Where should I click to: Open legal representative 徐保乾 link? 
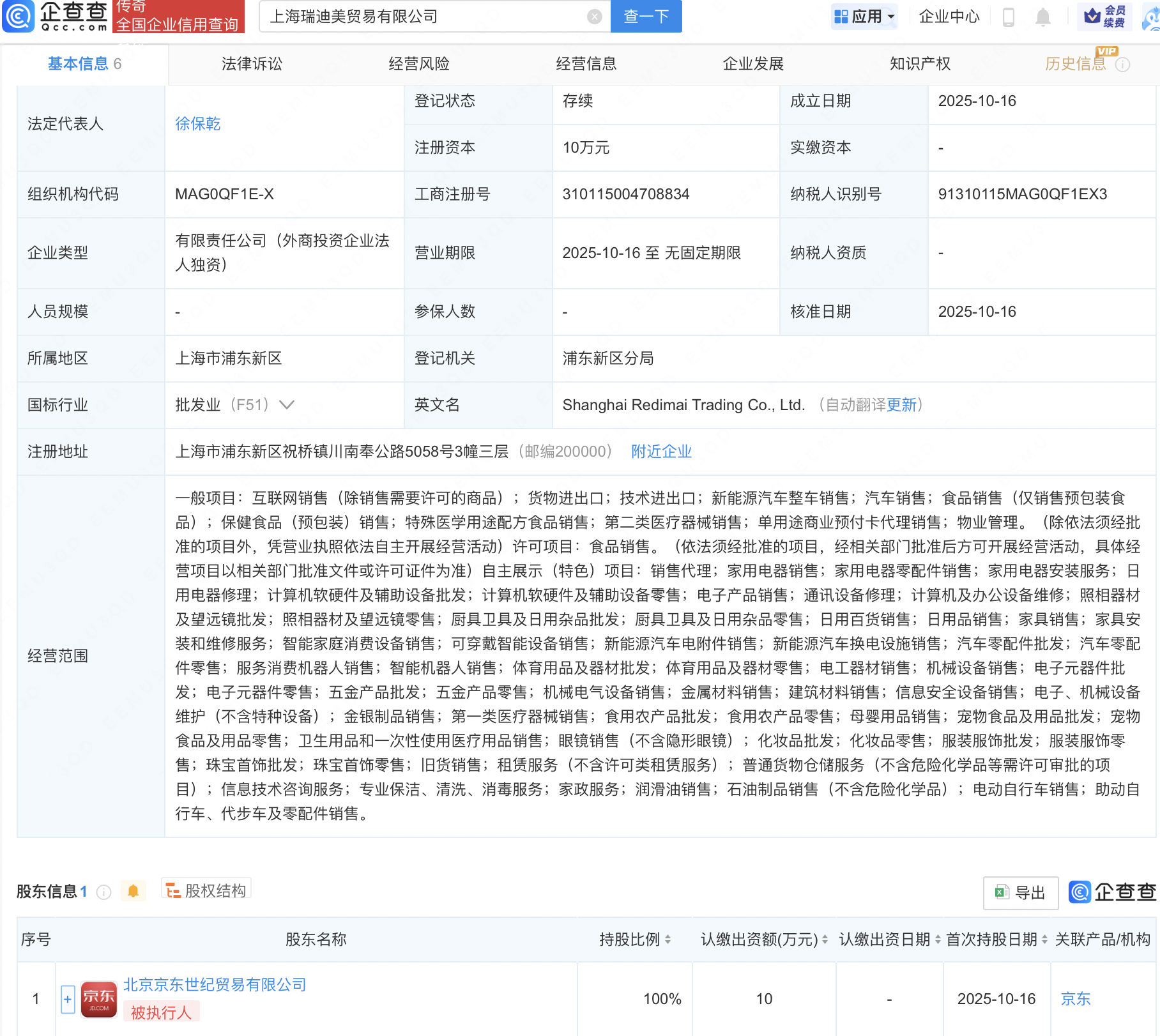pyautogui.click(x=197, y=124)
